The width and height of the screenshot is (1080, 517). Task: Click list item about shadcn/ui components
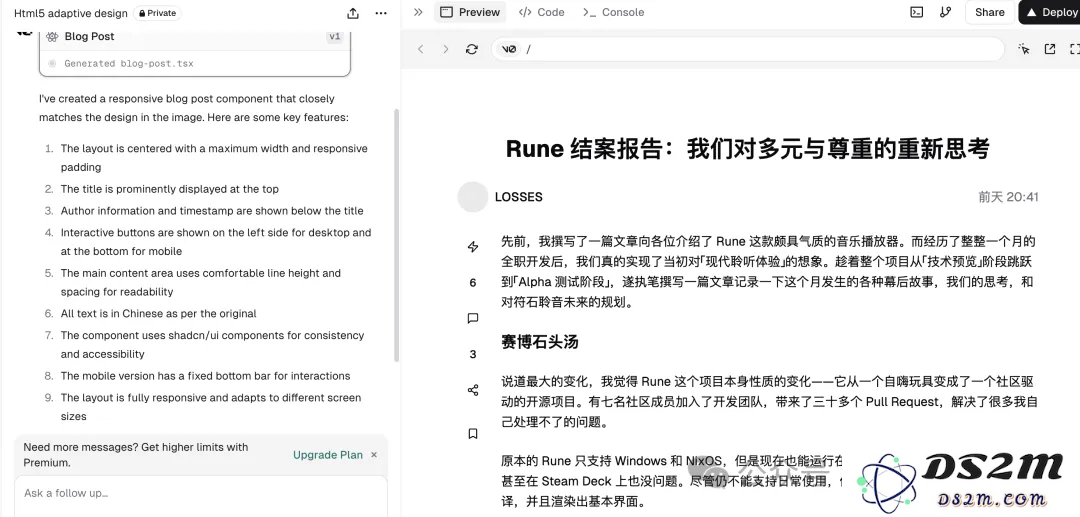212,344
